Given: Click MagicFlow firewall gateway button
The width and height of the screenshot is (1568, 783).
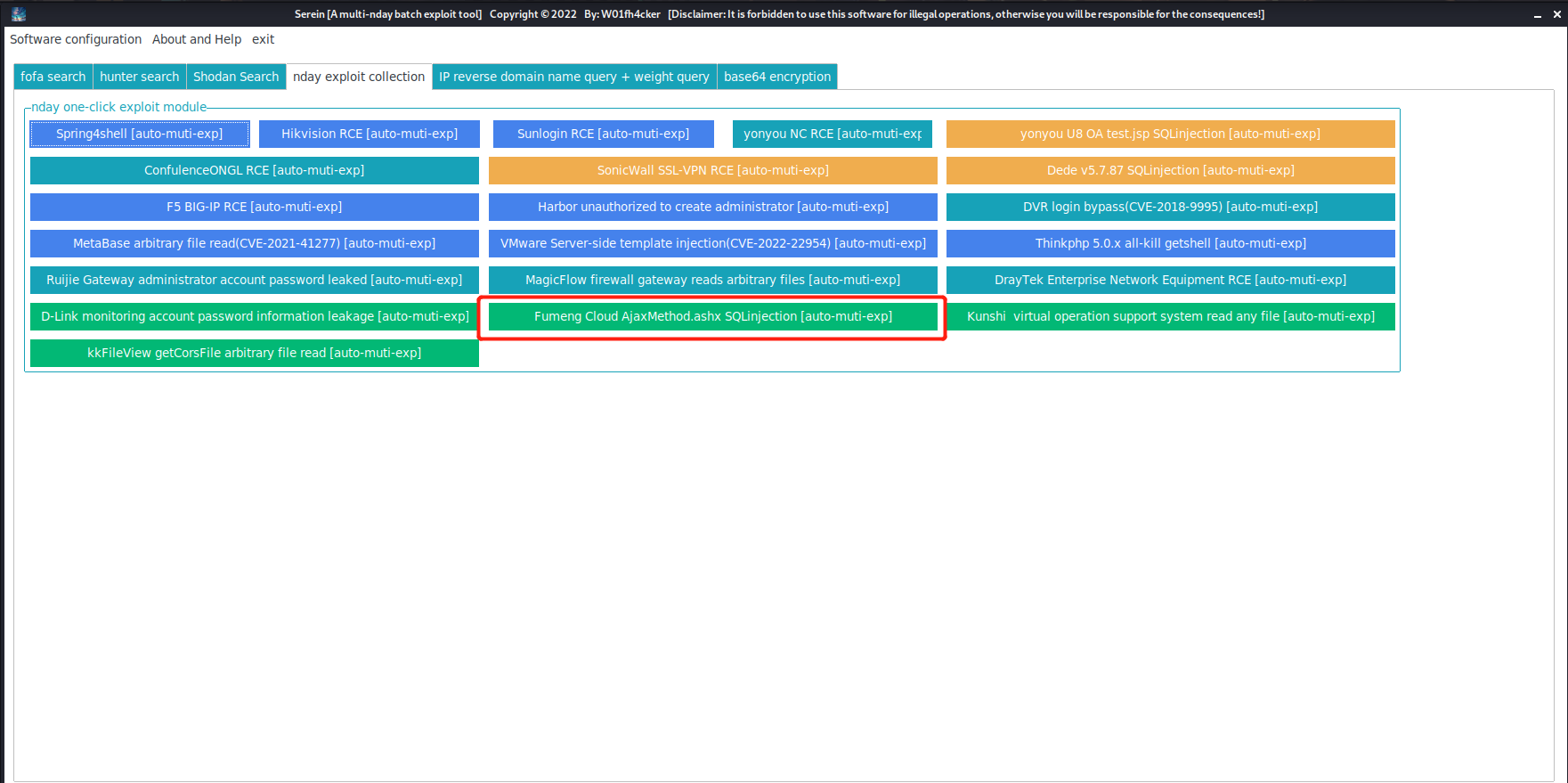Looking at the screenshot, I should pyautogui.click(x=712, y=280).
